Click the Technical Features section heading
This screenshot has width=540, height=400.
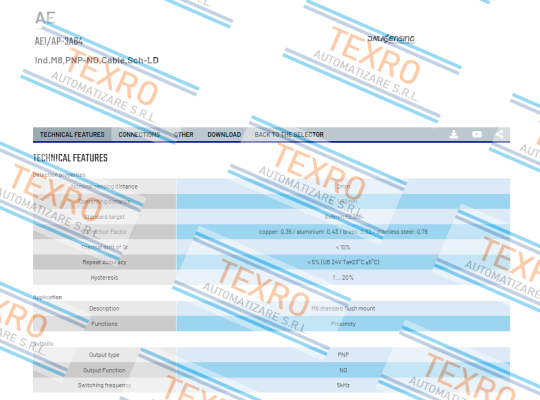[x=70, y=158]
